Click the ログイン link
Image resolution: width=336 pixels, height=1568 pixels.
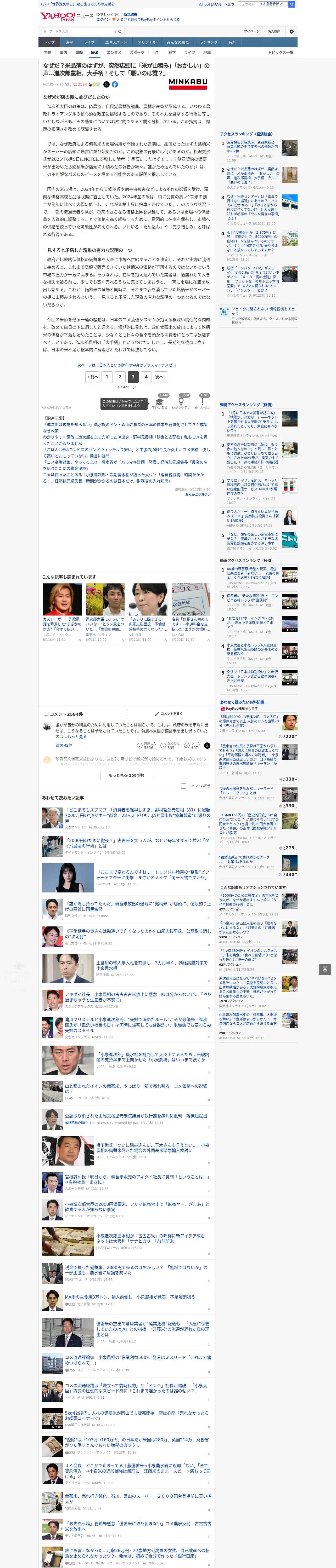103,20
